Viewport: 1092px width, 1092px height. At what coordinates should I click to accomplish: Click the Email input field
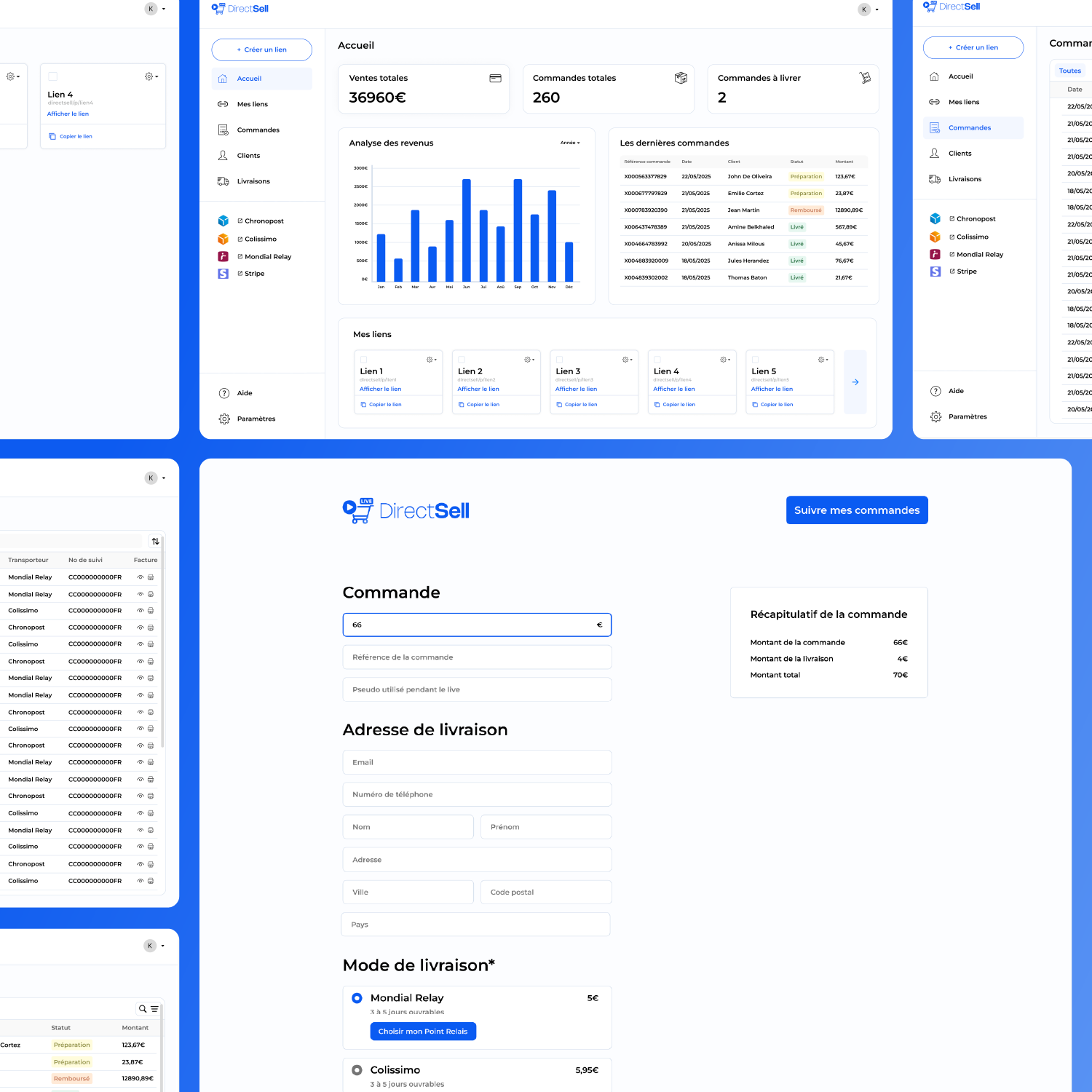[477, 762]
